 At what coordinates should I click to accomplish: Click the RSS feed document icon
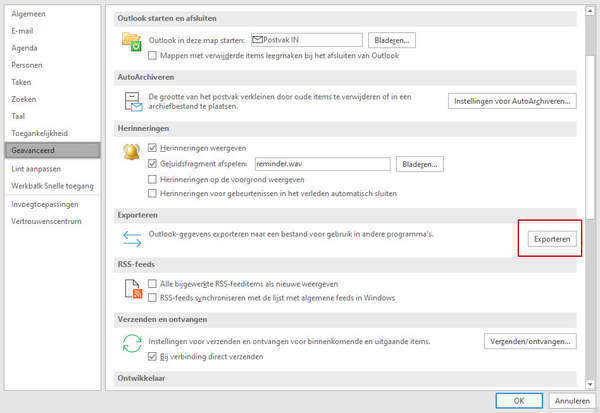click(x=134, y=289)
